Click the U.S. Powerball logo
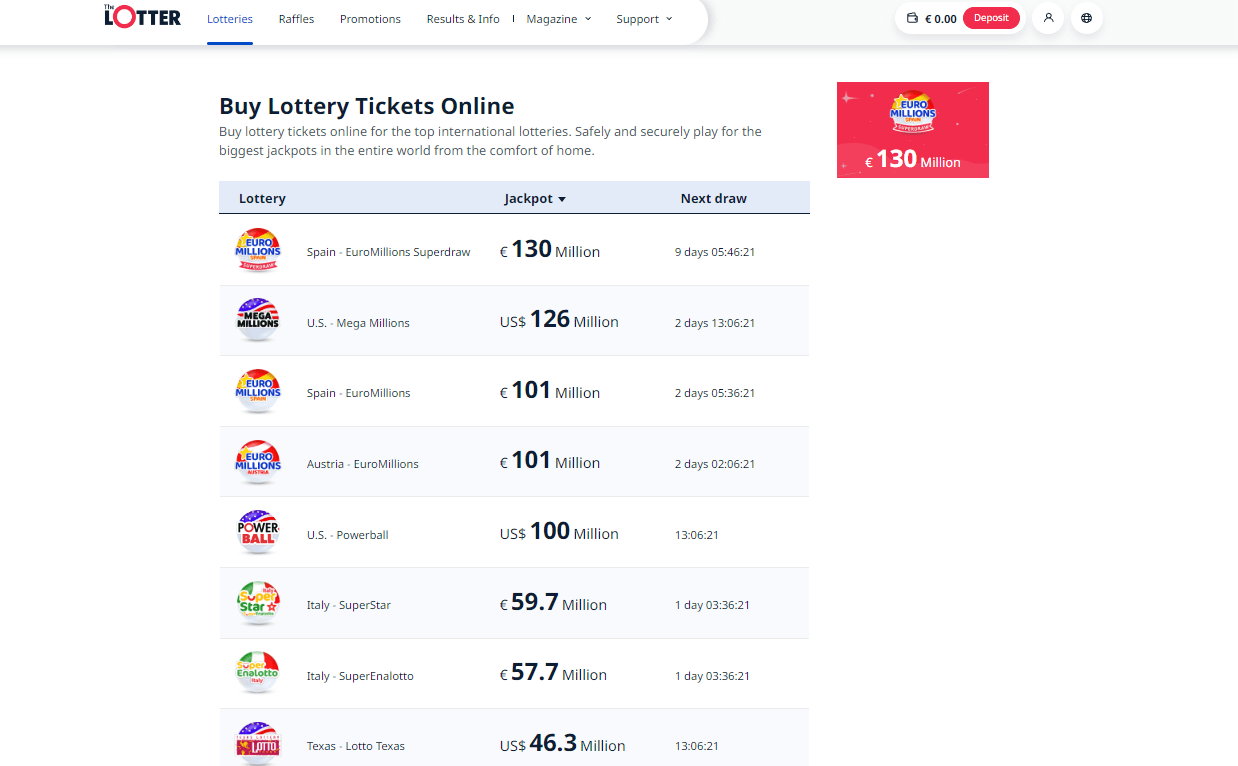Screen dimensions: 1238x766 pos(258,532)
